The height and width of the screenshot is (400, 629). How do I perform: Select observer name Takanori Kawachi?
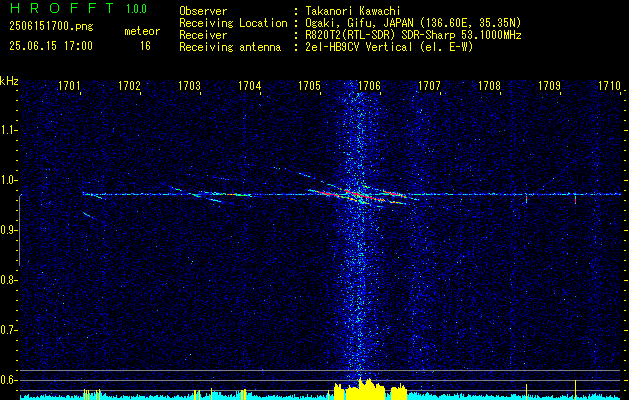[x=353, y=11]
